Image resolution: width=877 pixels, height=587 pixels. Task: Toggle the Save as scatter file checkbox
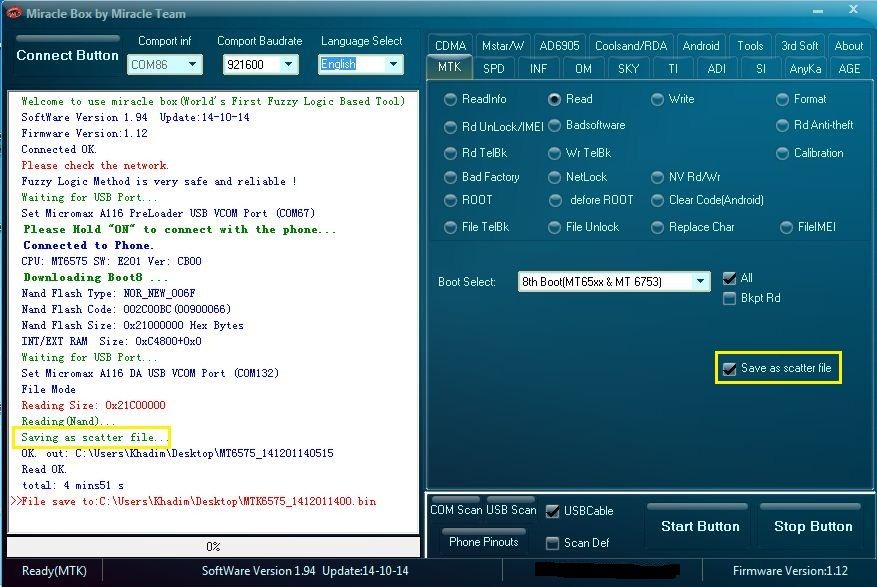click(729, 369)
